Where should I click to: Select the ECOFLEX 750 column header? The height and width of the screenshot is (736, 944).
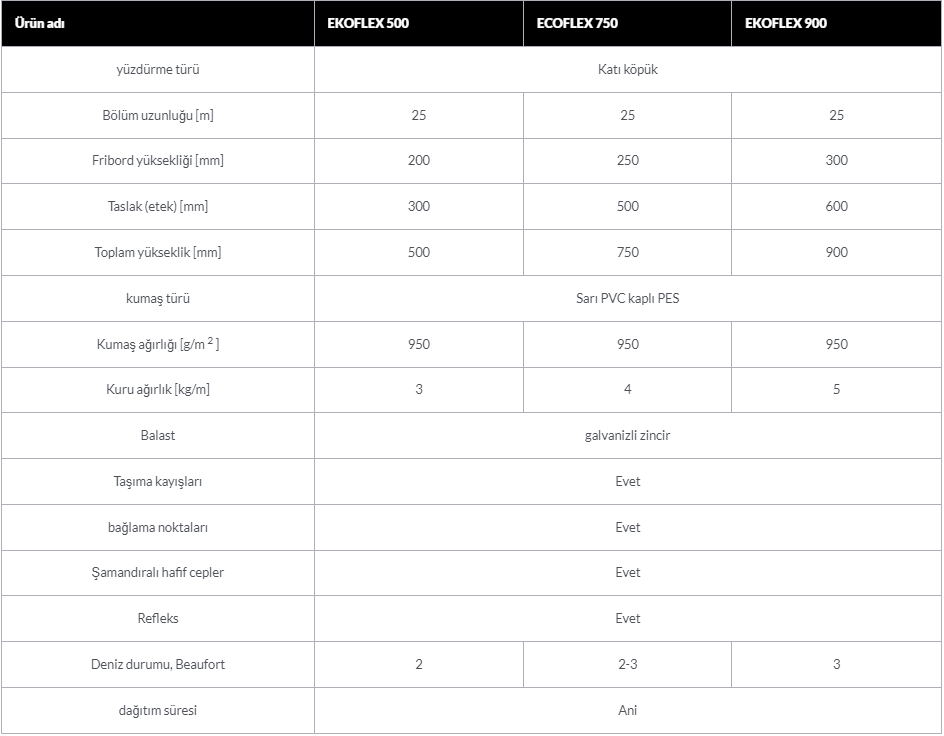[x=627, y=23]
